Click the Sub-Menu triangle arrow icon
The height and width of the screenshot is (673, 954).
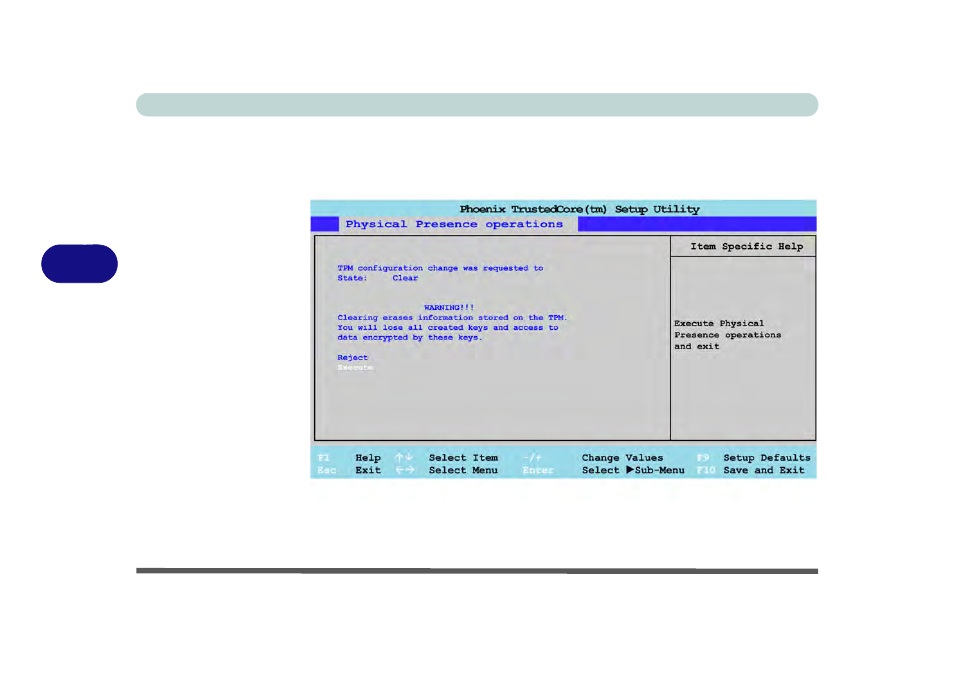tap(630, 470)
